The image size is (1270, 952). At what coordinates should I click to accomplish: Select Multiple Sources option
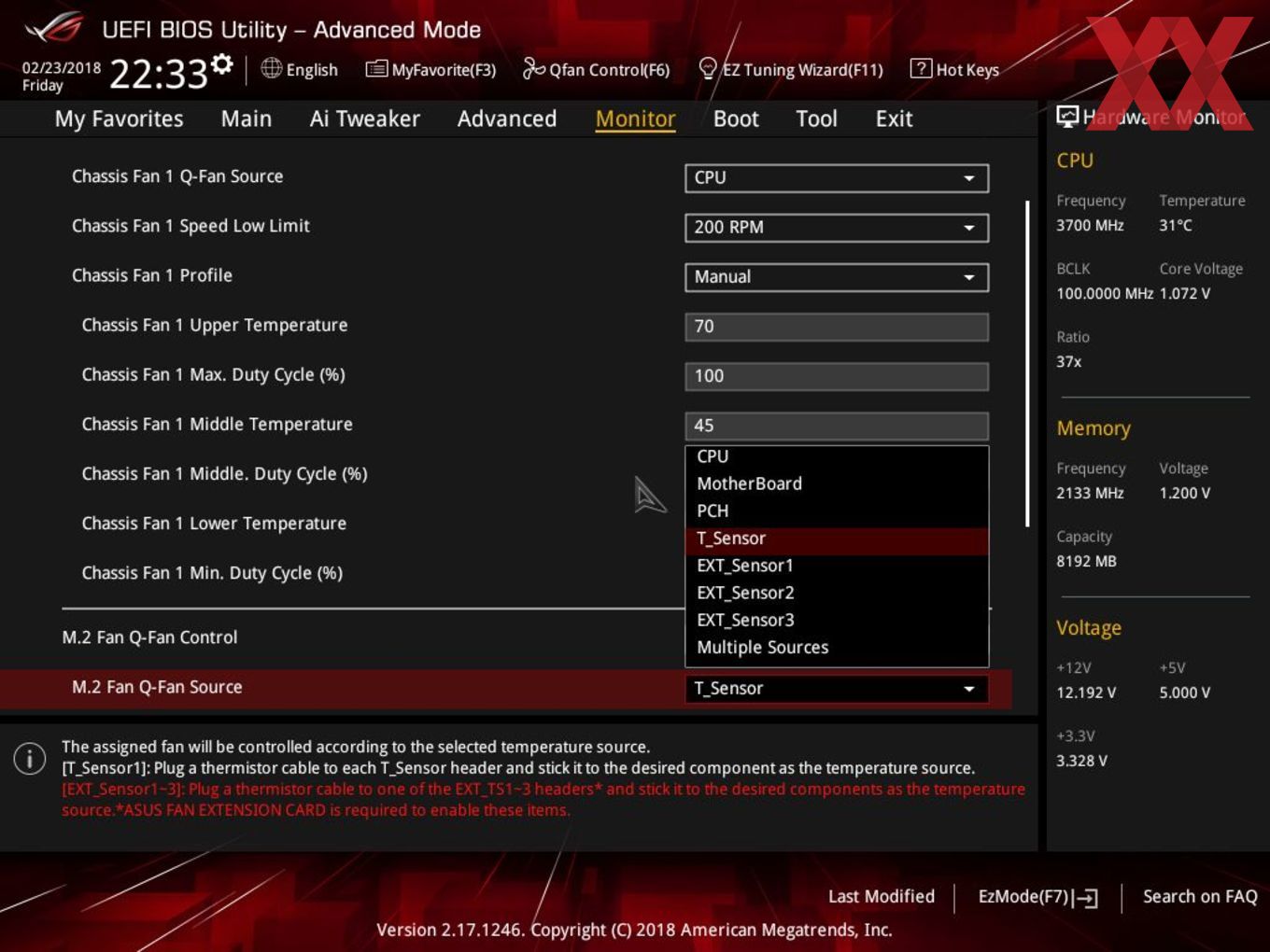pyautogui.click(x=837, y=647)
